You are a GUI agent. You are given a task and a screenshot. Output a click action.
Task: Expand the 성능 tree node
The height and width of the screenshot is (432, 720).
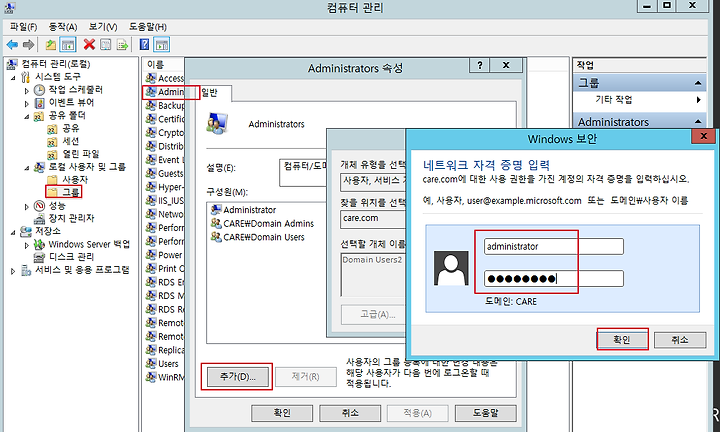(27, 206)
